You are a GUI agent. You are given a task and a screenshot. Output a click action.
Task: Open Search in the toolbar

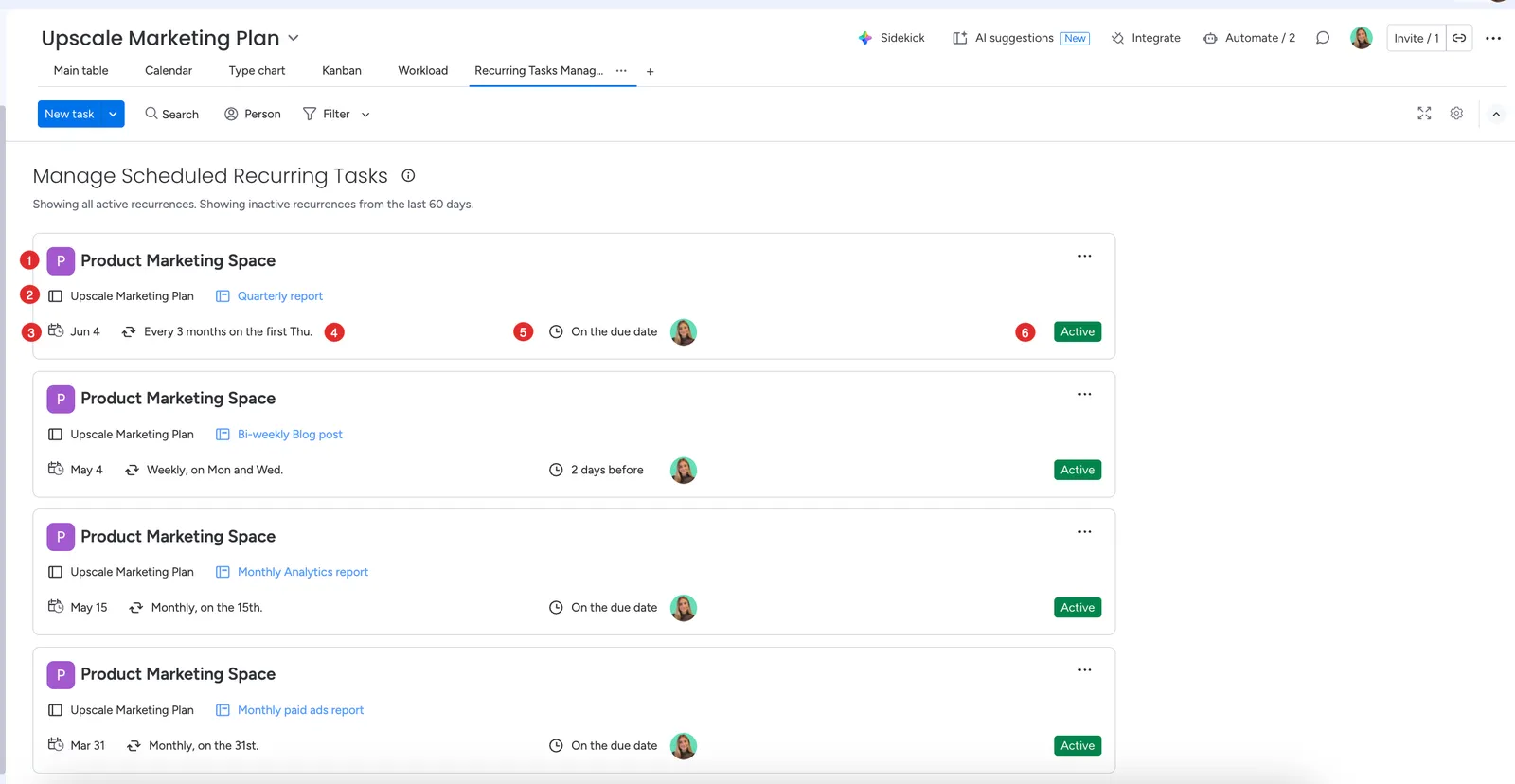tap(171, 114)
